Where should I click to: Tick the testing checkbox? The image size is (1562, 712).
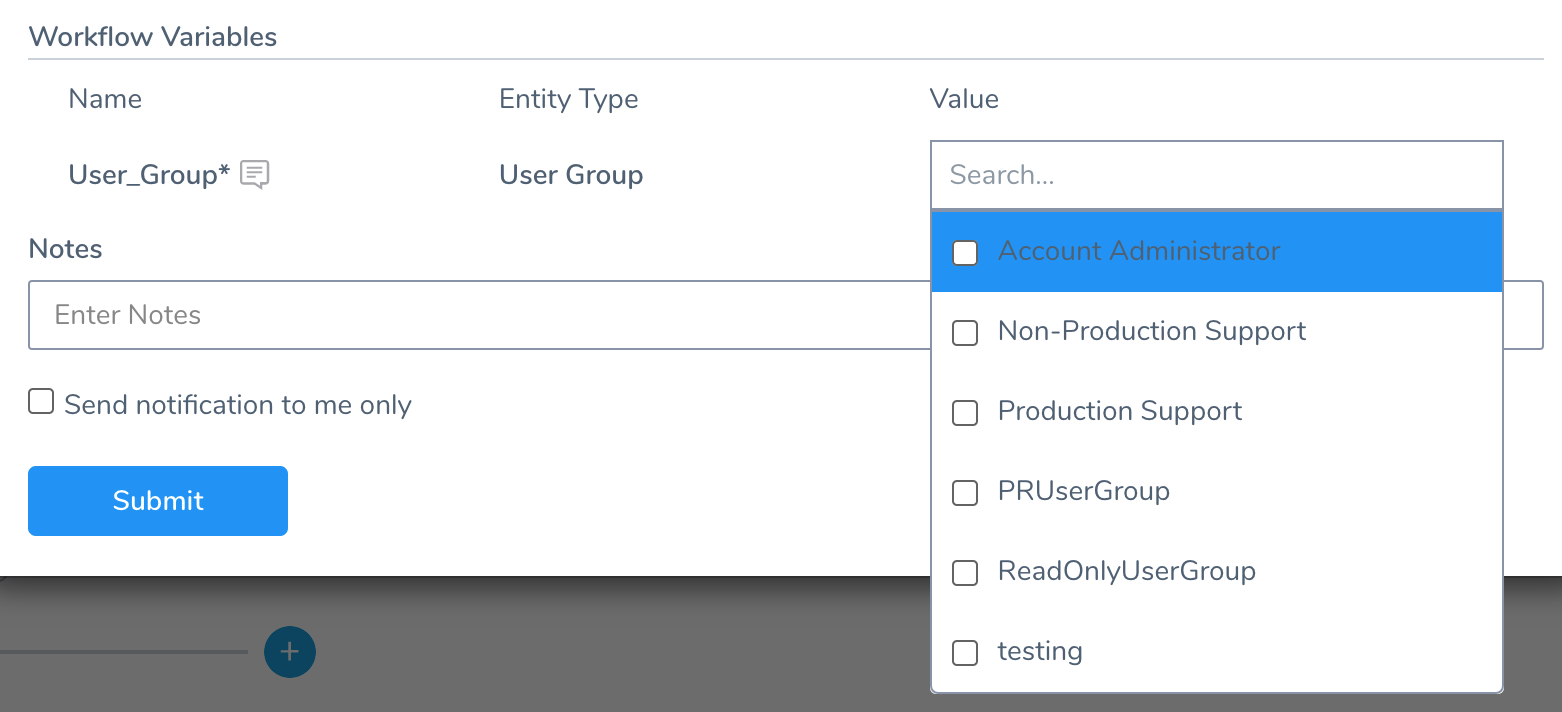(x=965, y=652)
